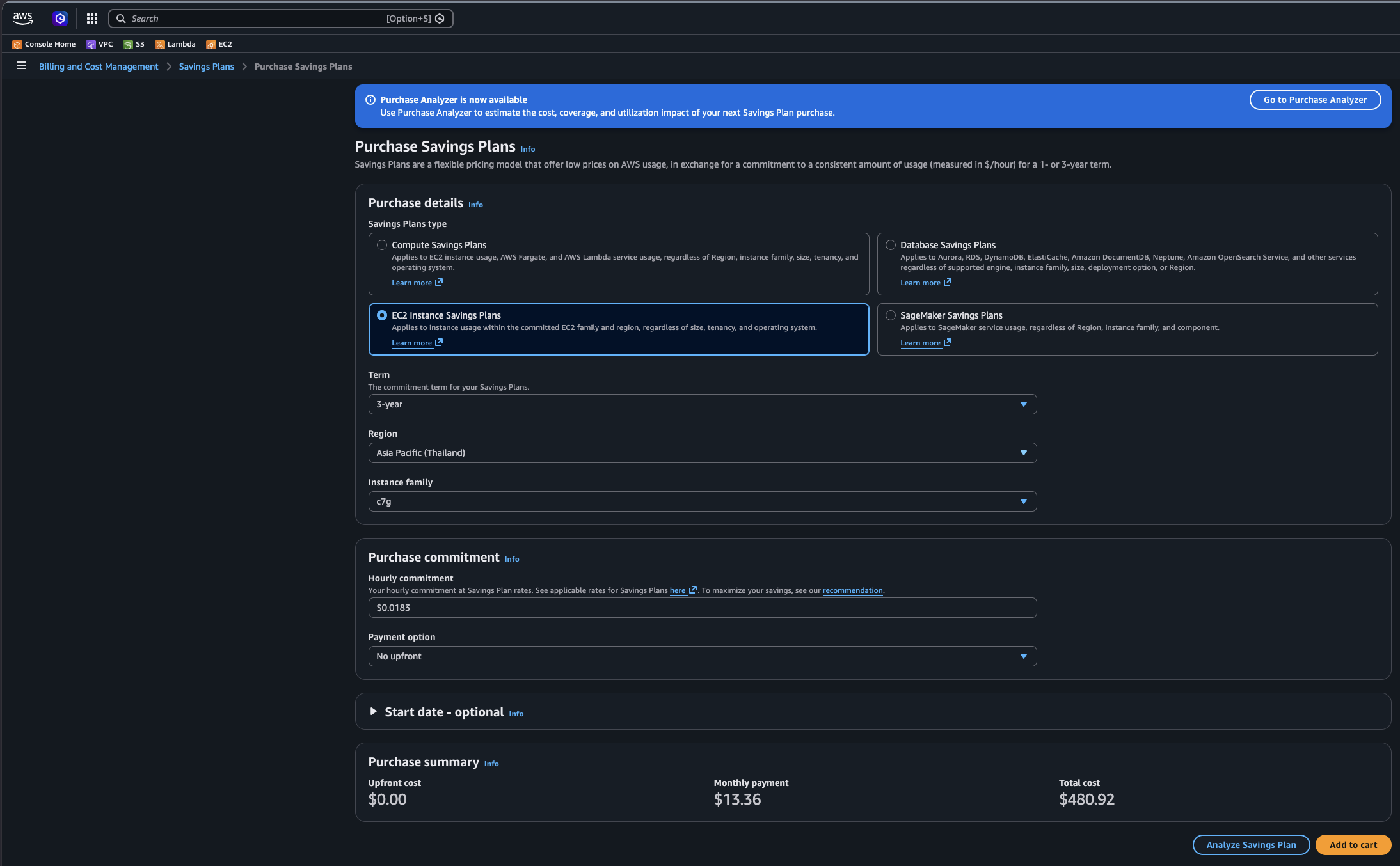Screen dimensions: 1400x866
Task: Click Info link next to Purchase details
Action: tap(475, 205)
